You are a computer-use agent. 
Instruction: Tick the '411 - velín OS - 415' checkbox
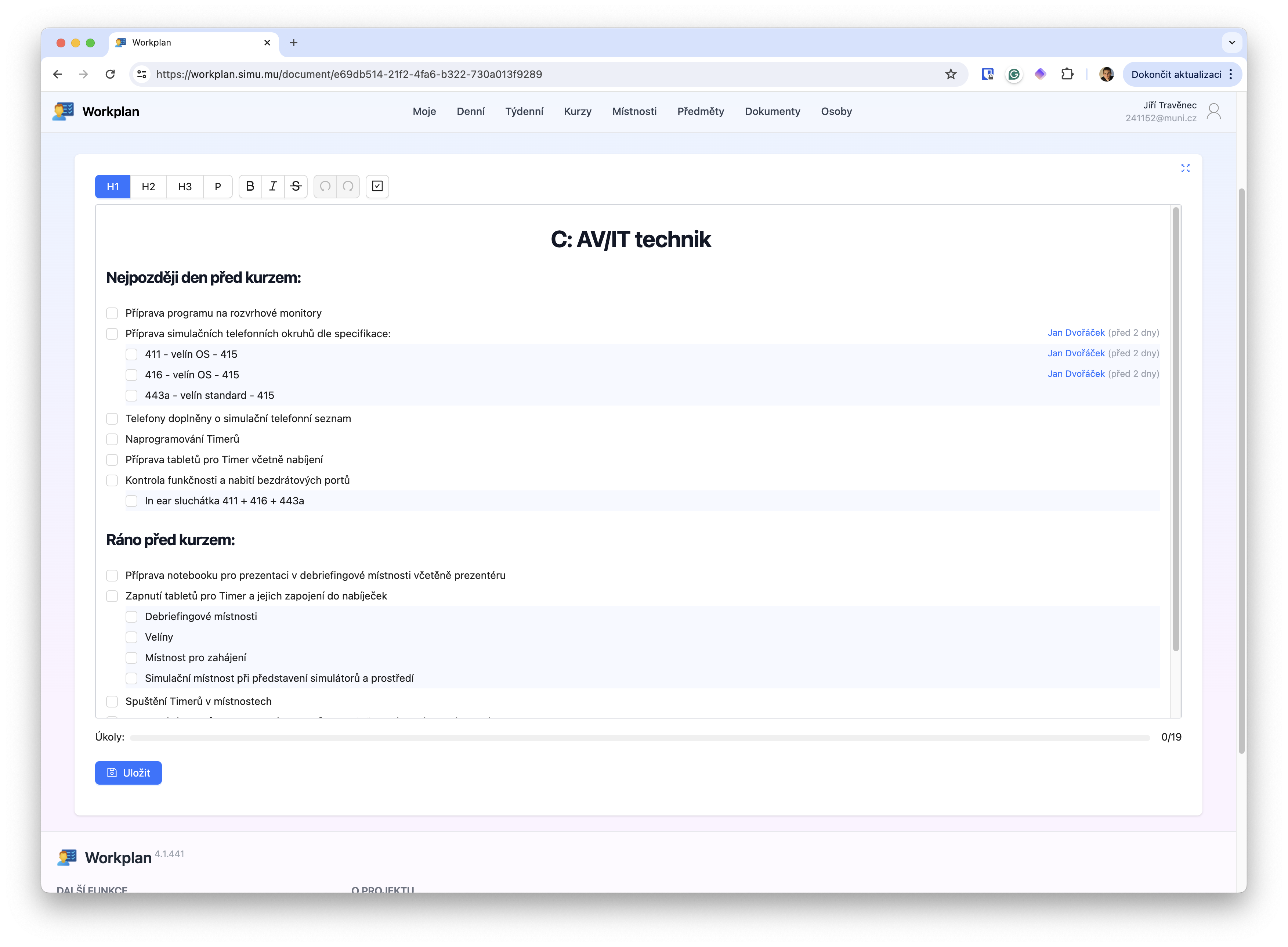click(x=132, y=354)
